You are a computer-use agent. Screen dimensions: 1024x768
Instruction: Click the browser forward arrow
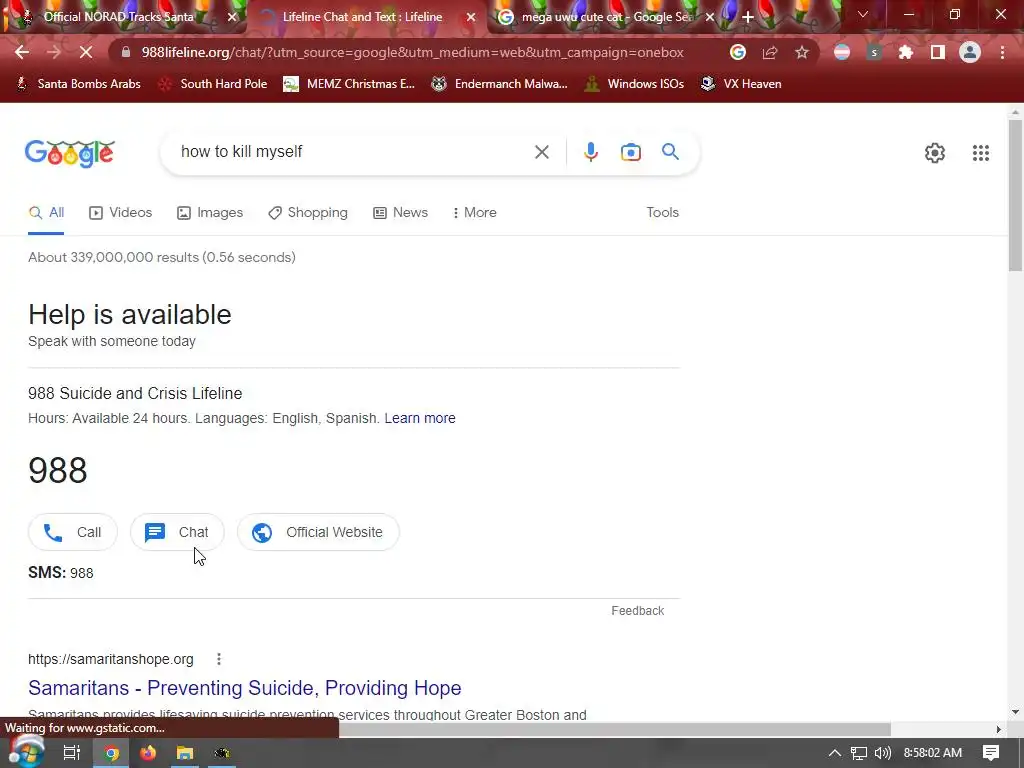(54, 52)
